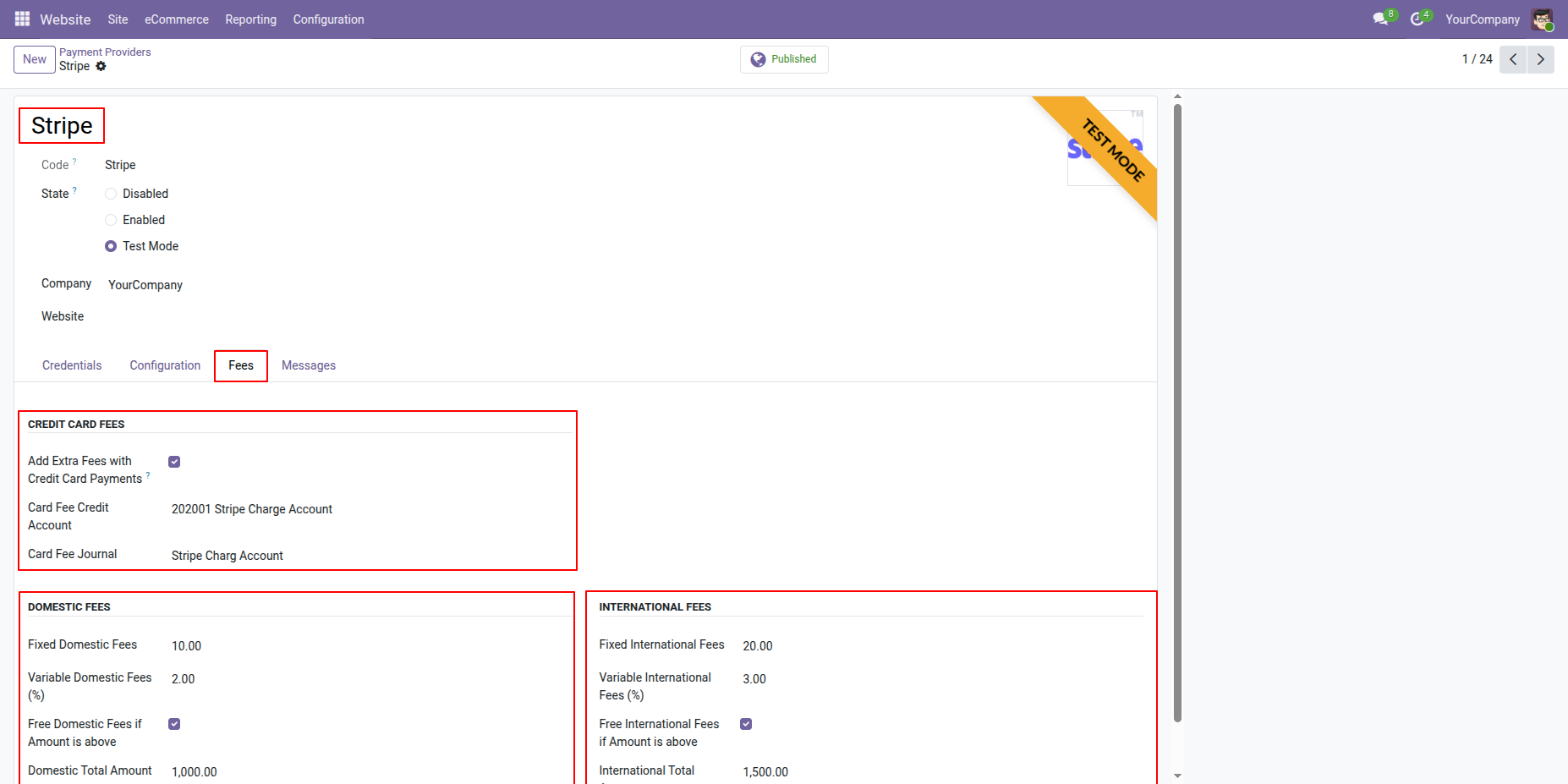Go to the previous record arrow

pyautogui.click(x=1513, y=59)
